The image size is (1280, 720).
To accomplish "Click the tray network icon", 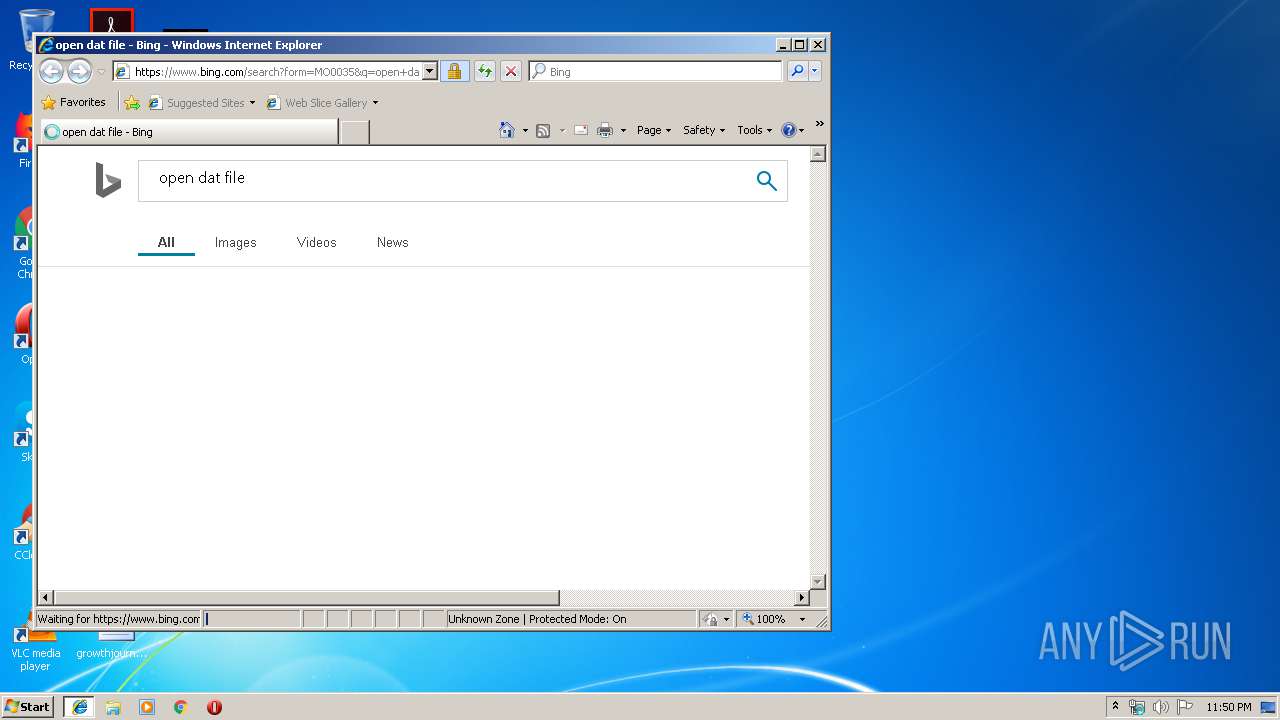I will (1137, 707).
